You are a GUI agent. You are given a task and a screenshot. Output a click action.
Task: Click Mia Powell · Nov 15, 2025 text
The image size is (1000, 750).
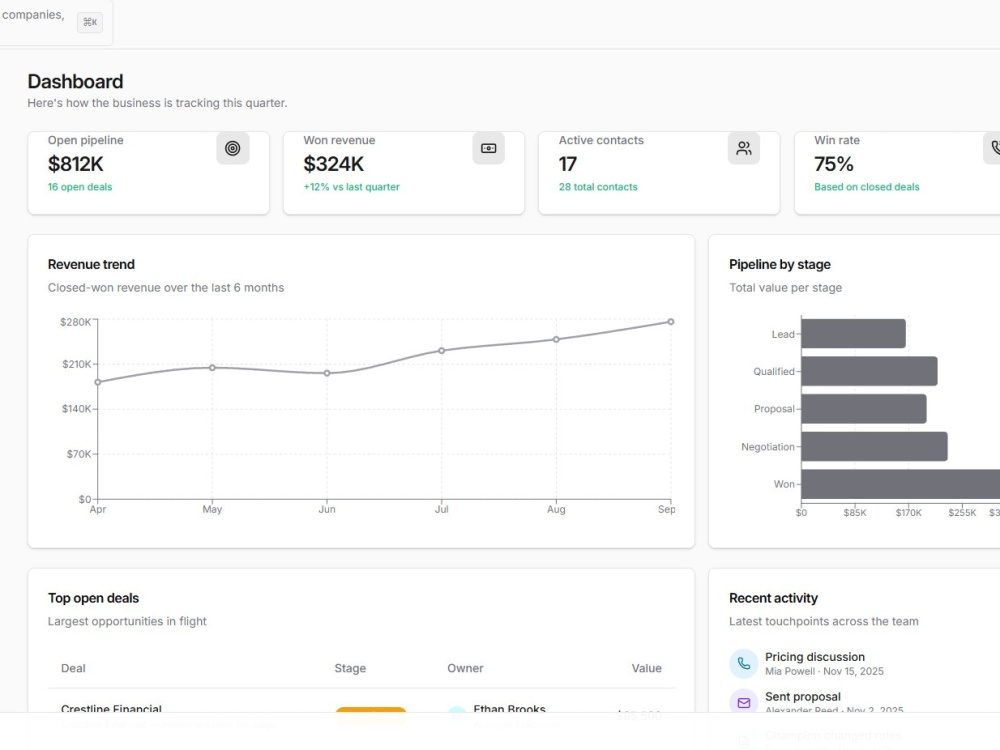pyautogui.click(x=825, y=672)
